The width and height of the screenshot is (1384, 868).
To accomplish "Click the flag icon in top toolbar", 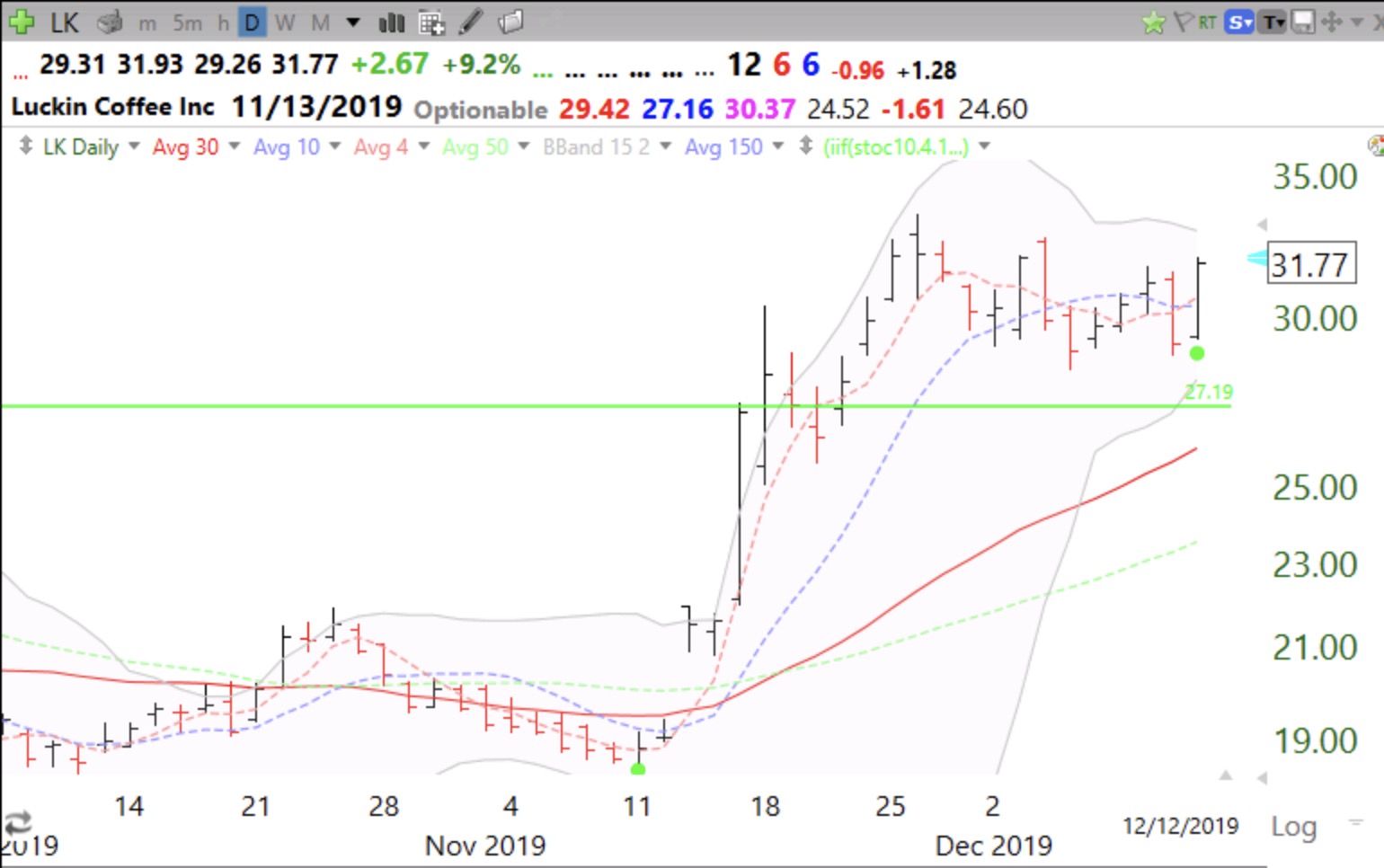I will click(x=1183, y=22).
